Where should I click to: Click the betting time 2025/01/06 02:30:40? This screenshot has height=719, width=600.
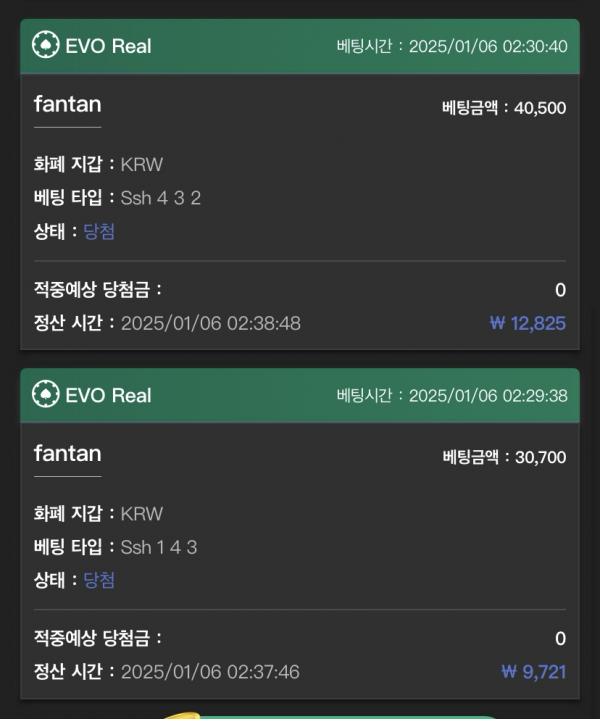pyautogui.click(x=488, y=47)
